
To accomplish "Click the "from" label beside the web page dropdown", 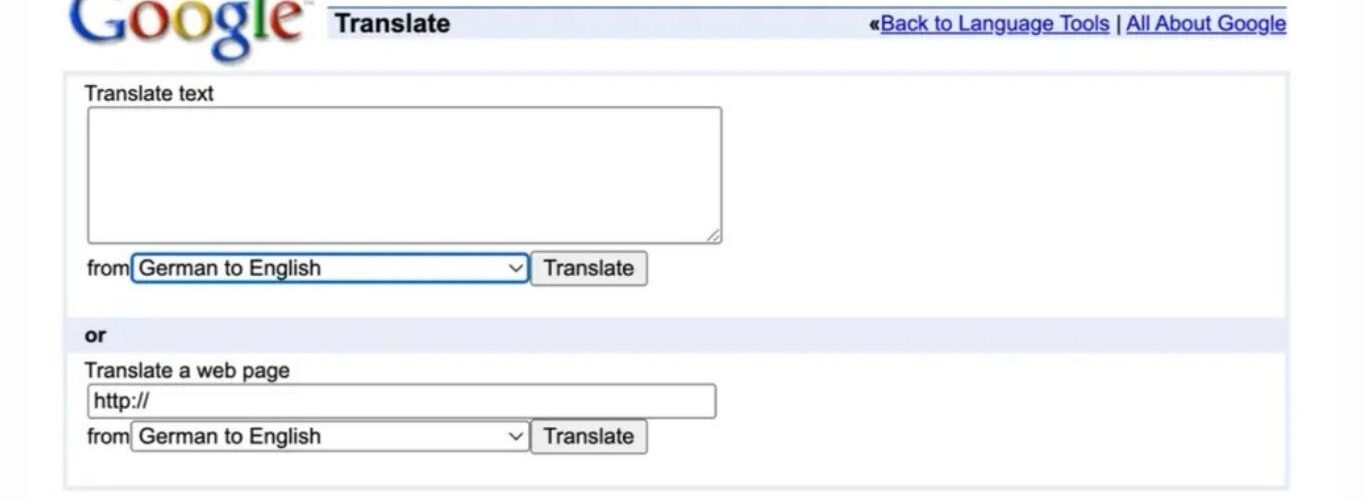I will [108, 436].
